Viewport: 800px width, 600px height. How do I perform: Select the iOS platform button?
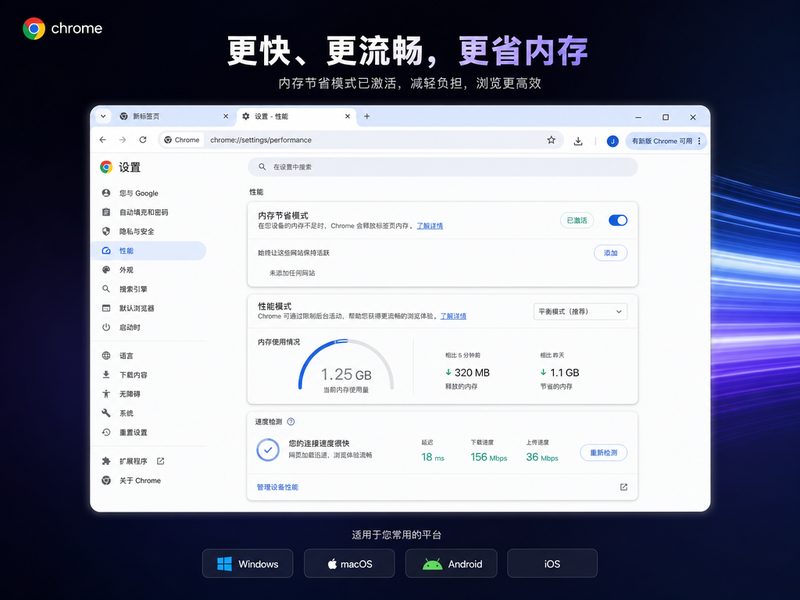(x=552, y=564)
